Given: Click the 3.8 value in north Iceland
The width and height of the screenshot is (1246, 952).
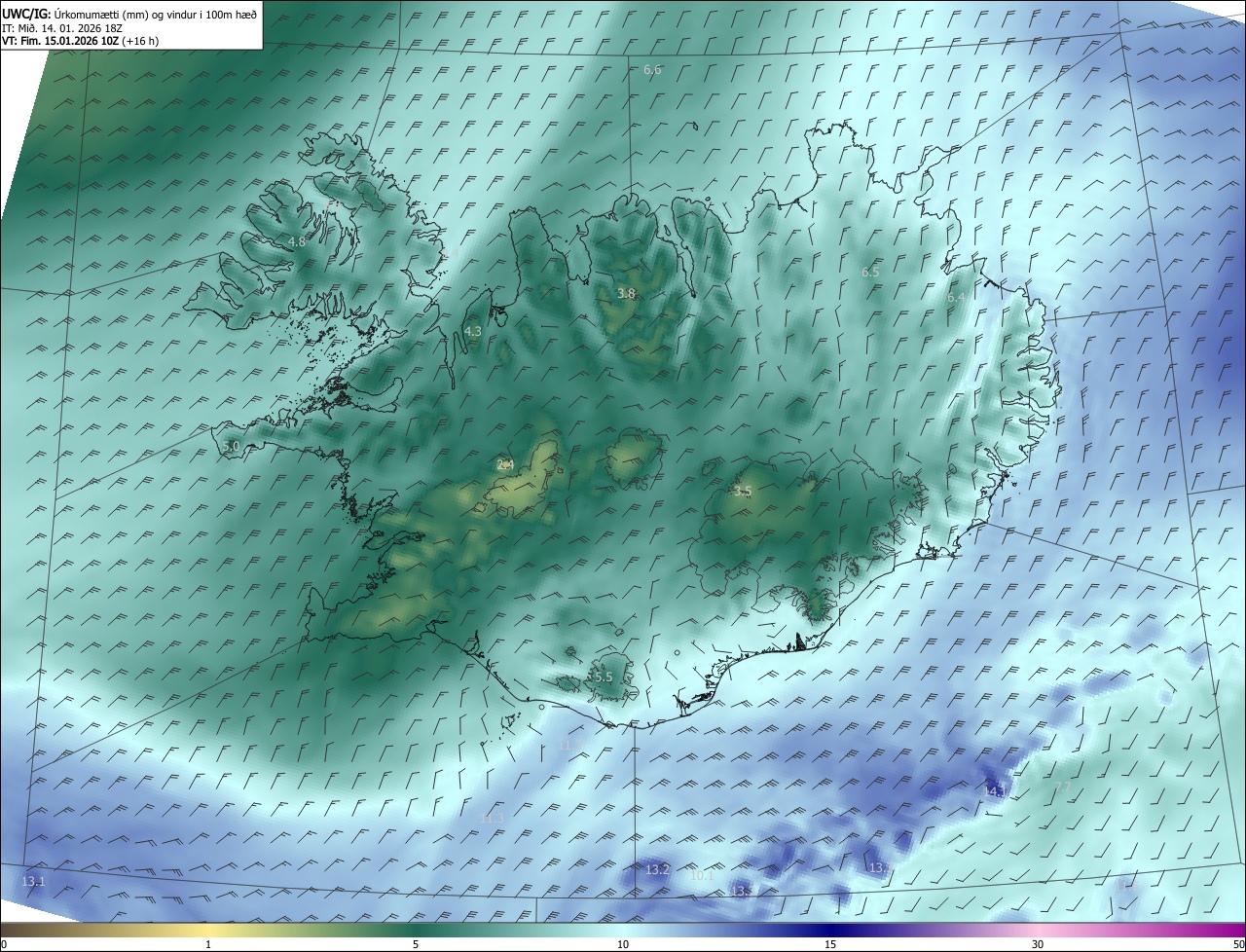Looking at the screenshot, I should tap(626, 293).
